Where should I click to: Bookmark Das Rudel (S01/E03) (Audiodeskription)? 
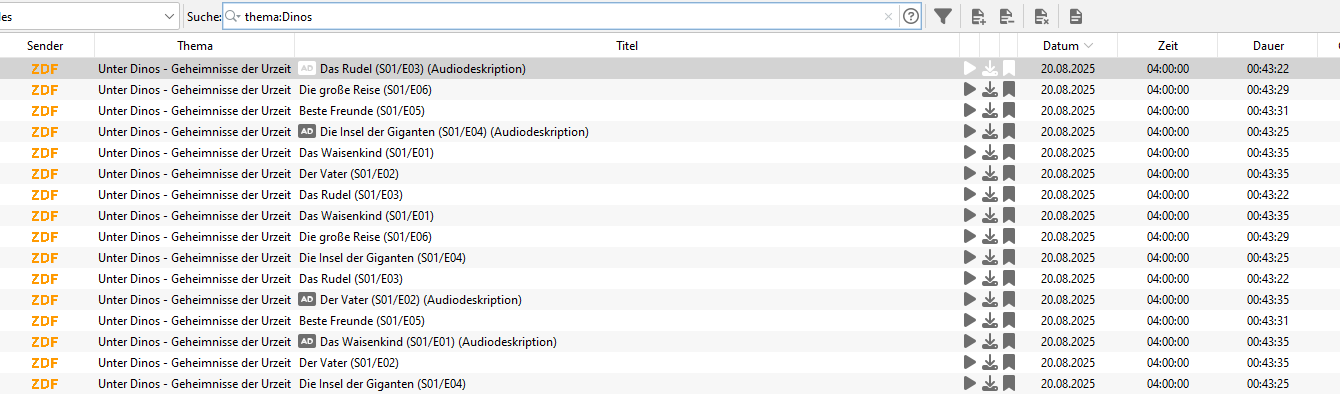[1009, 68]
